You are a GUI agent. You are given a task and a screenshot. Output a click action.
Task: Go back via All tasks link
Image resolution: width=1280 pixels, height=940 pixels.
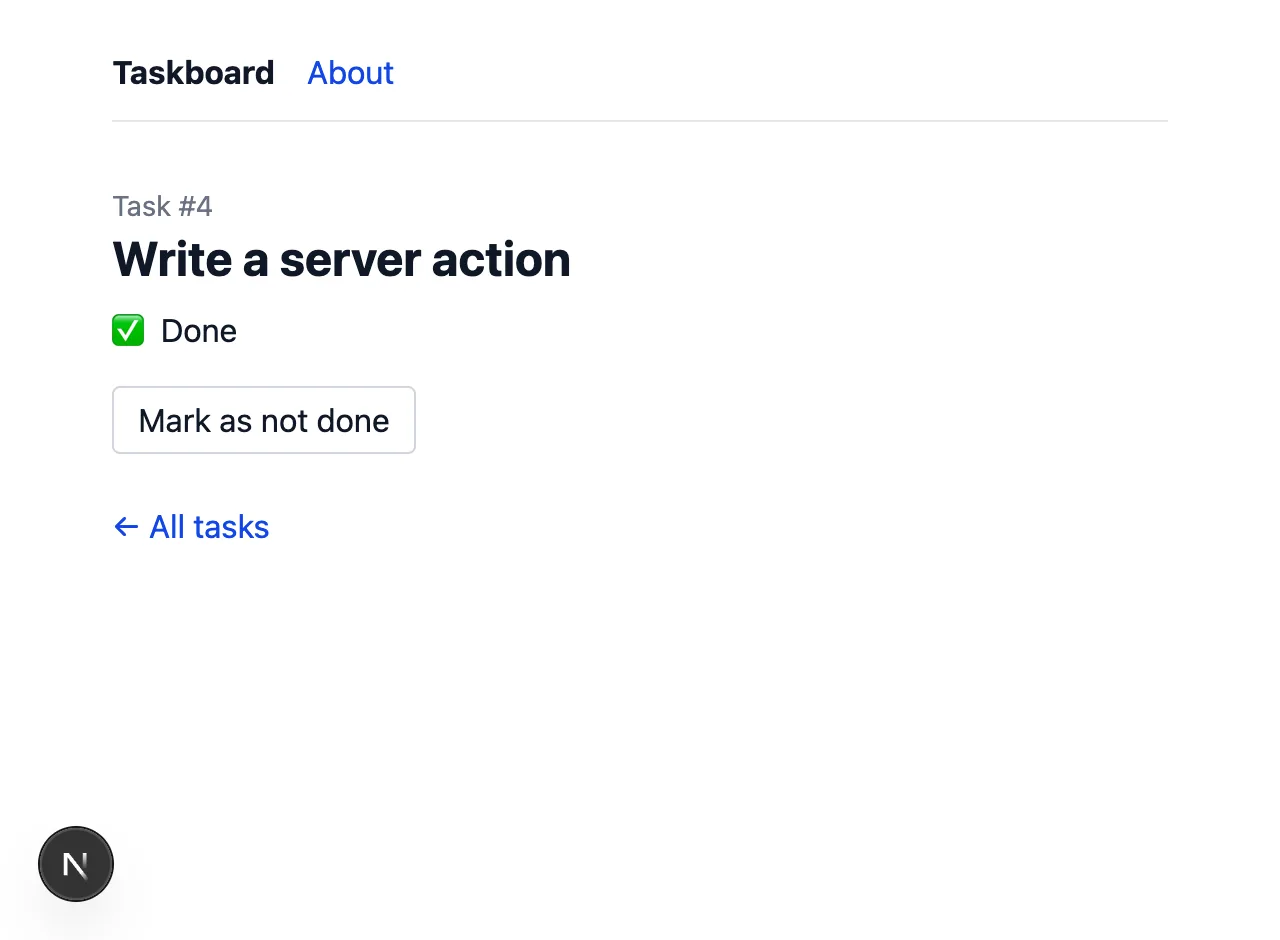tap(191, 527)
